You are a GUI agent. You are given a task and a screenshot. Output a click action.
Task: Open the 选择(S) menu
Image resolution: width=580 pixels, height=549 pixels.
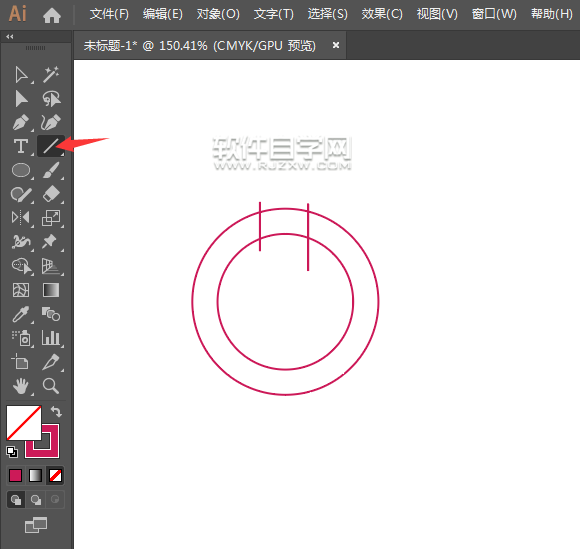point(328,14)
